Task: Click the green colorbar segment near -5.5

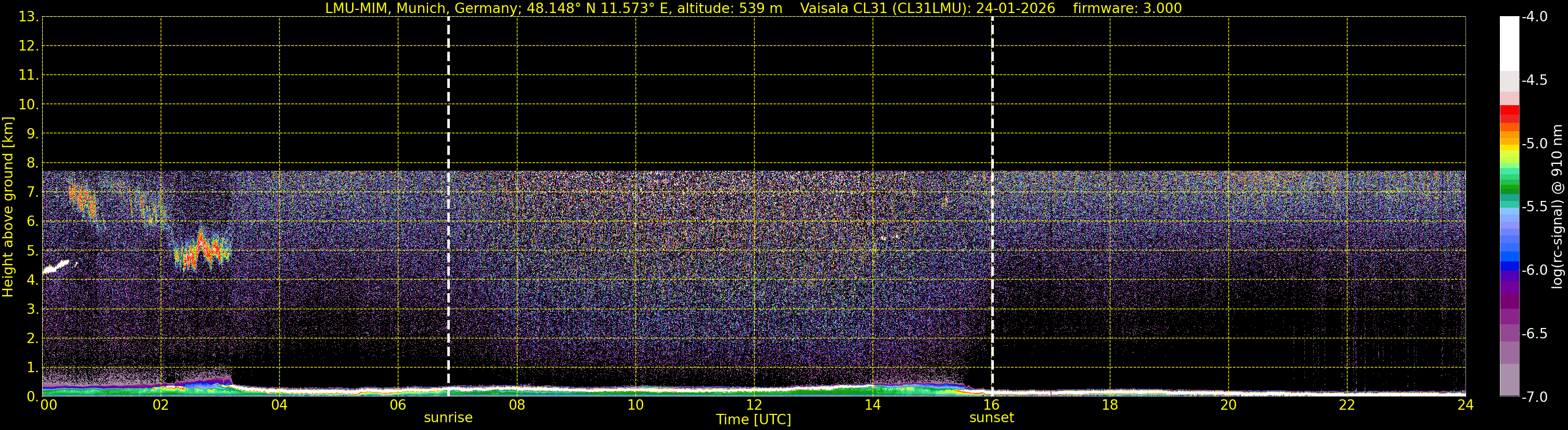Action: coord(1510,190)
